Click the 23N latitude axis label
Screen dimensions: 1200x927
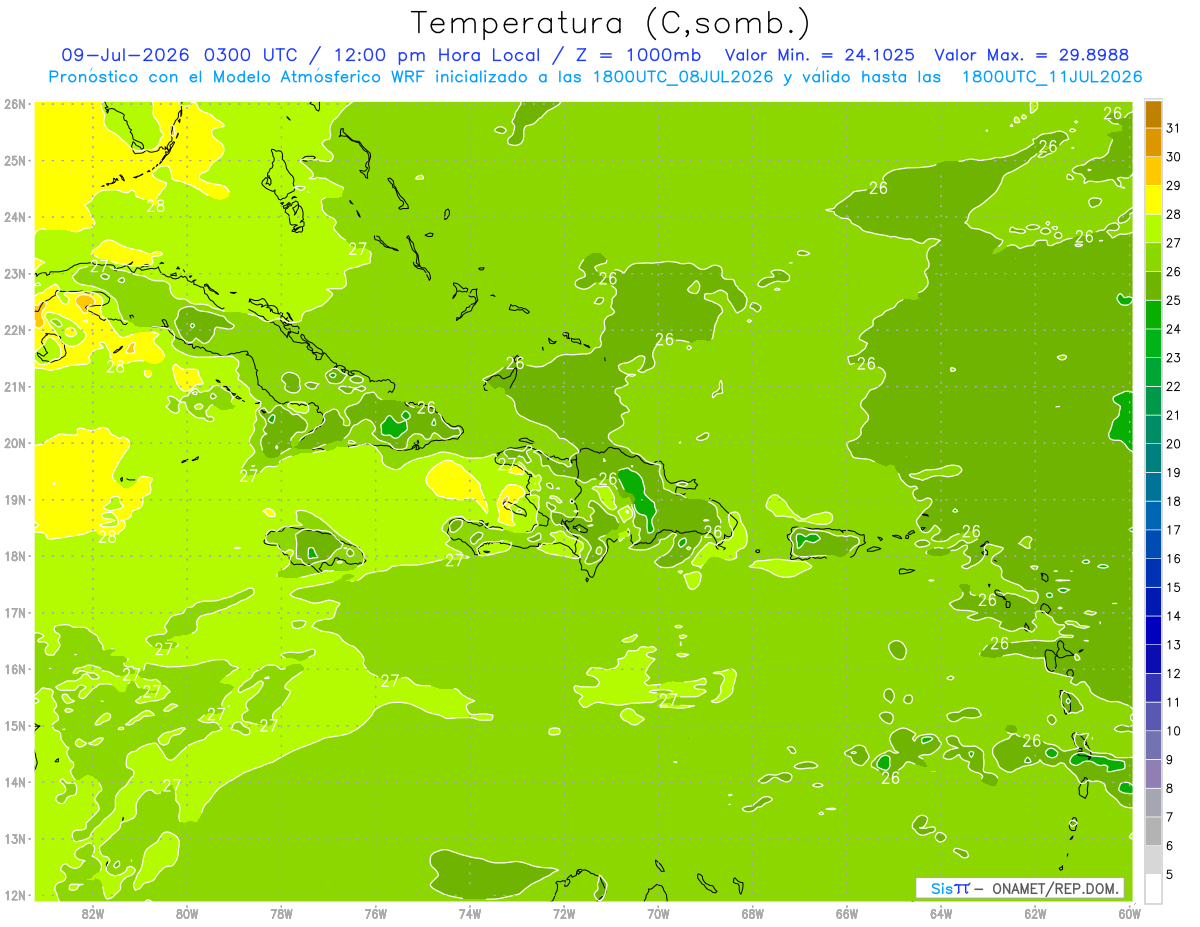pos(15,274)
